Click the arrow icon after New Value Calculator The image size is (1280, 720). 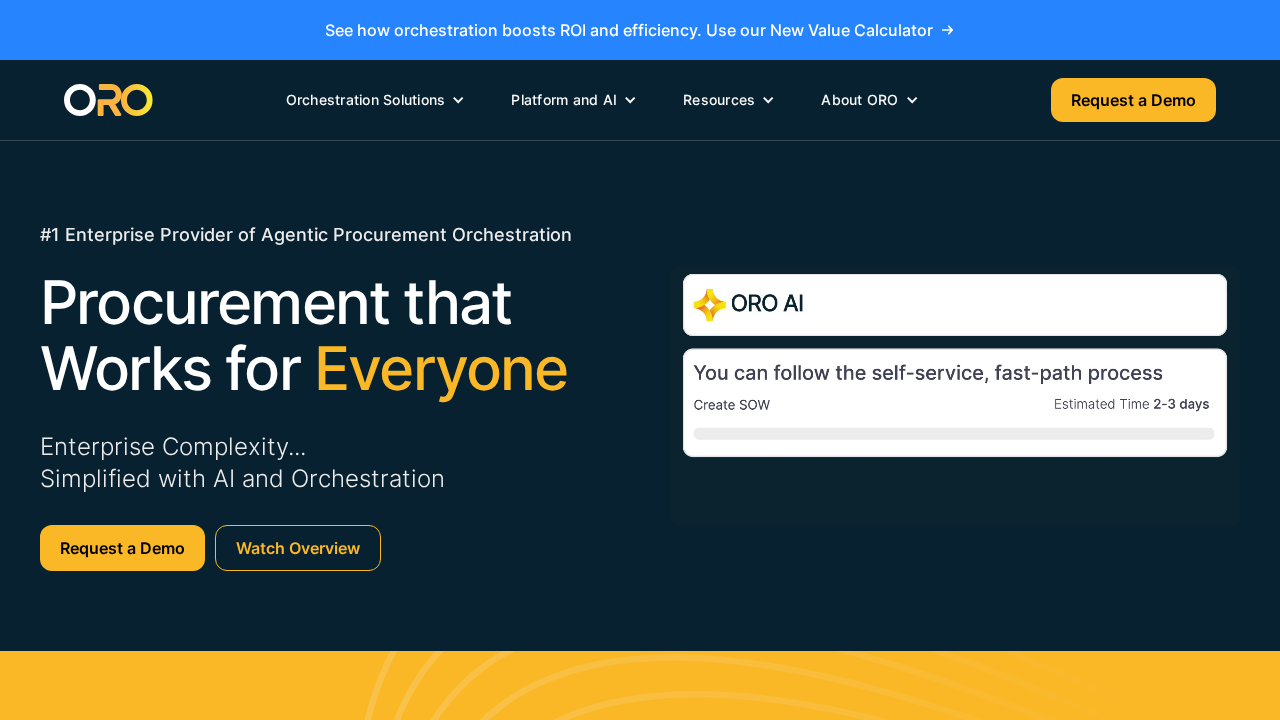point(946,30)
